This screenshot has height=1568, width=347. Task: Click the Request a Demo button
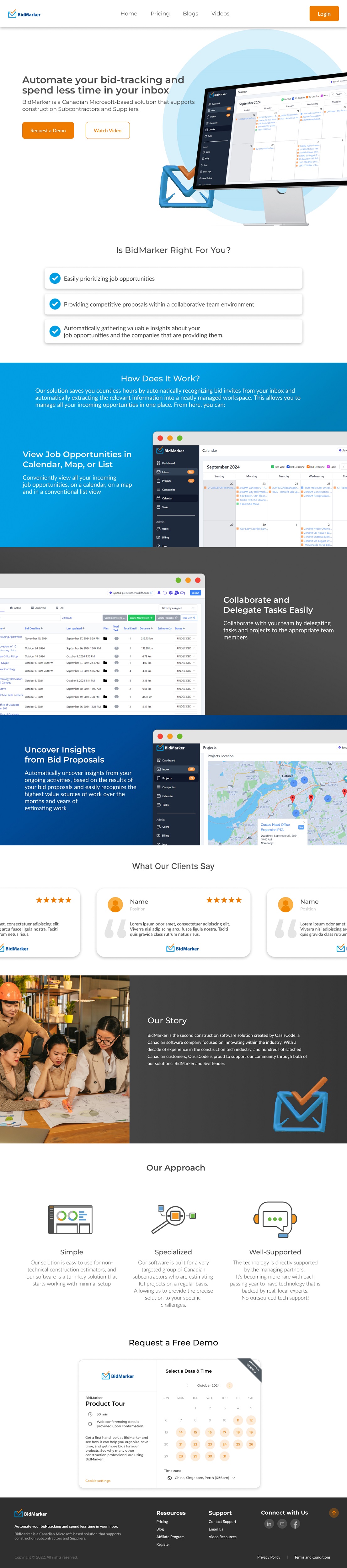coord(48,130)
